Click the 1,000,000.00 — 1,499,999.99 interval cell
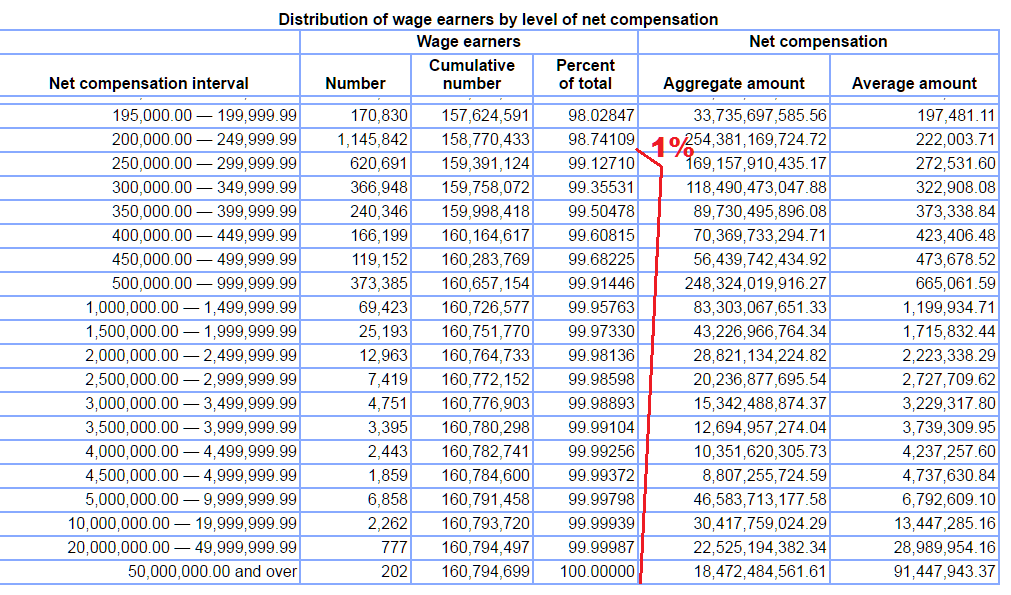This screenshot has width=1011, height=595. [x=191, y=308]
